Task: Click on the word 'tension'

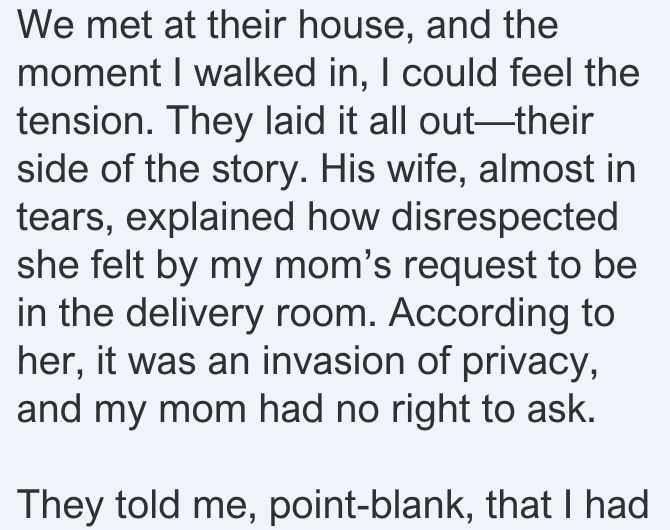Action: click(85, 121)
